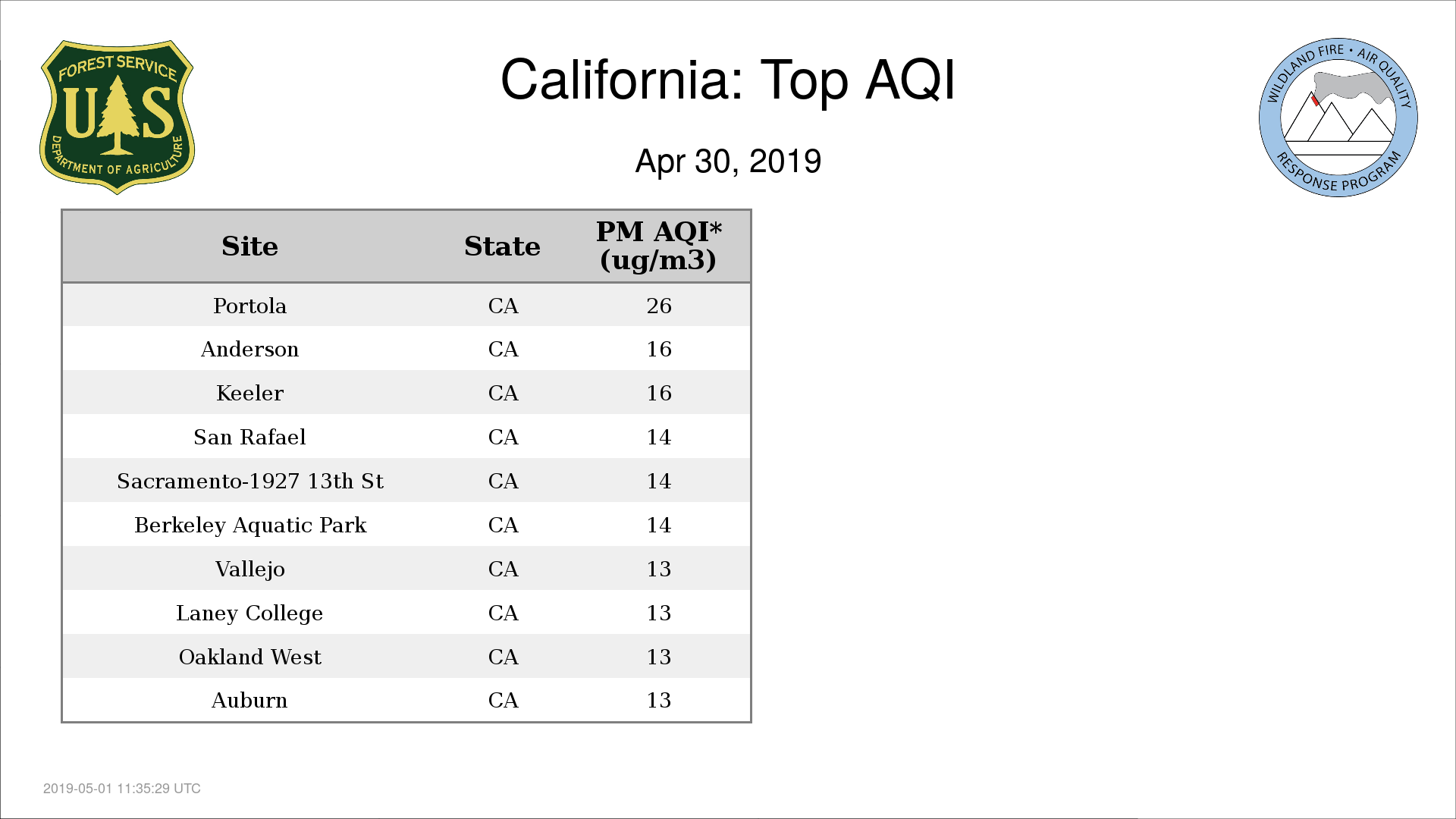Image resolution: width=1456 pixels, height=819 pixels.
Task: Select the Portola site row
Action: pyautogui.click(x=406, y=306)
